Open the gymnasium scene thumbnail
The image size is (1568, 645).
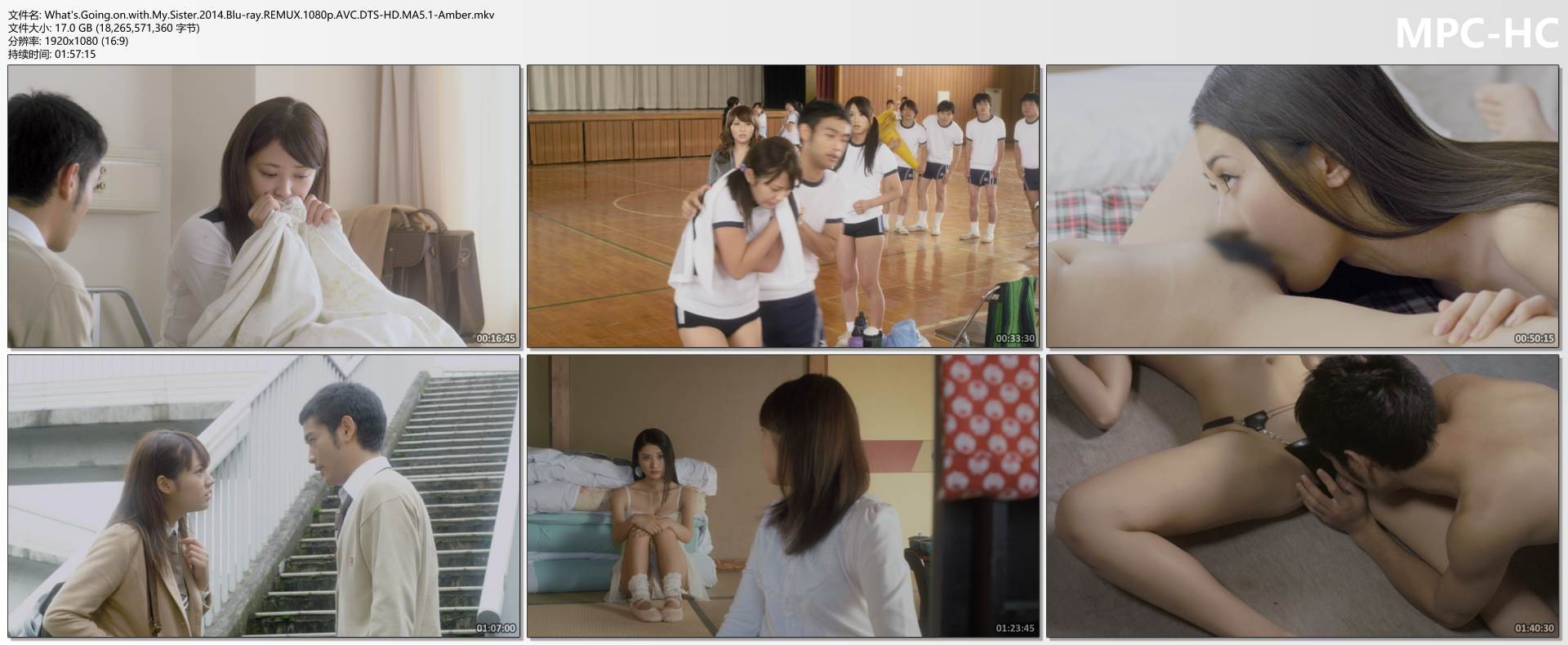point(783,207)
